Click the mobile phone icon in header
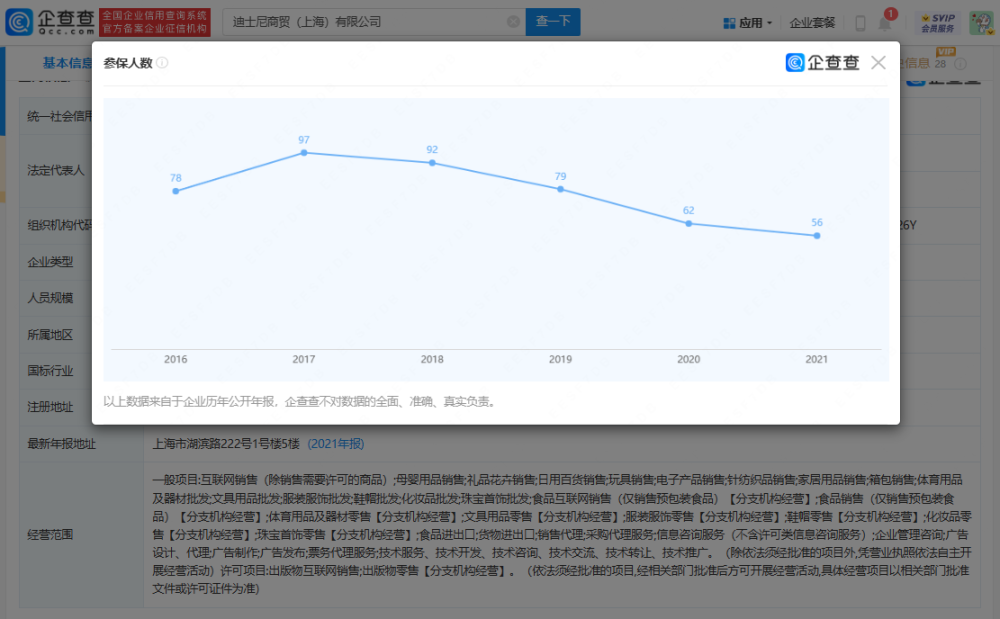The image size is (1000, 619). (x=860, y=24)
